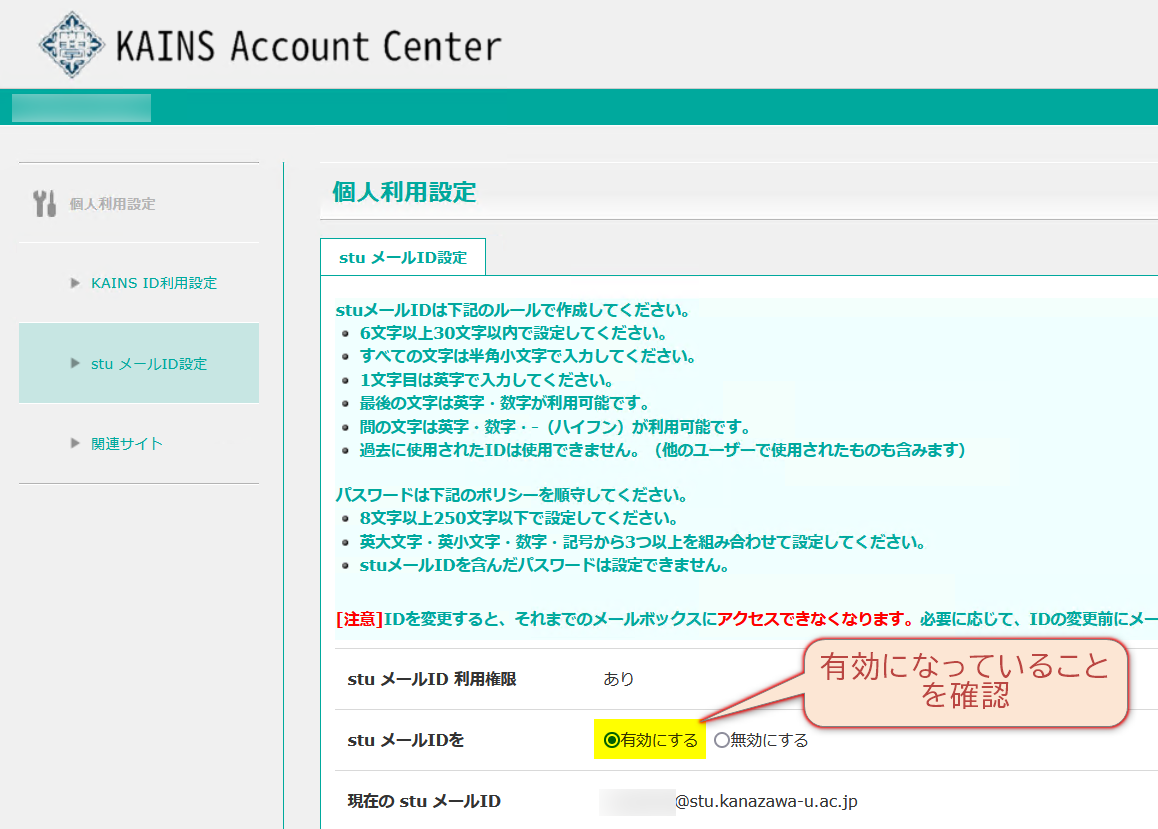This screenshot has height=829, width=1158.
Task: Switch to the stu メールID設定 tab
Action: [402, 257]
